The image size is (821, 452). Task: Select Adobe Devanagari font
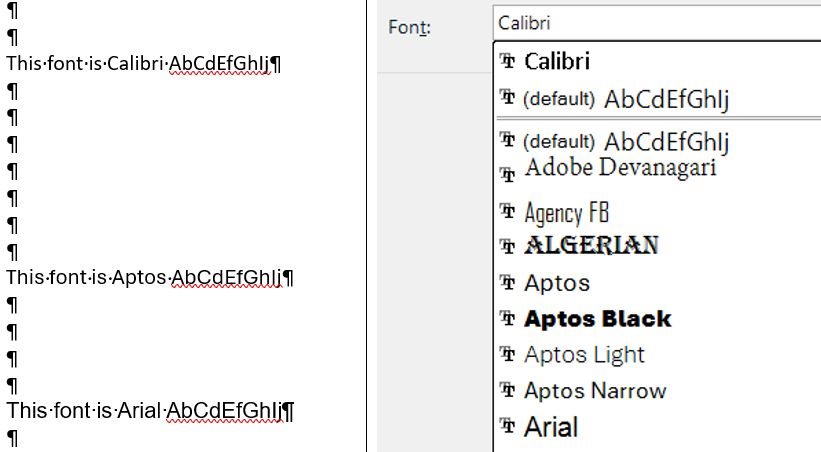point(620,168)
